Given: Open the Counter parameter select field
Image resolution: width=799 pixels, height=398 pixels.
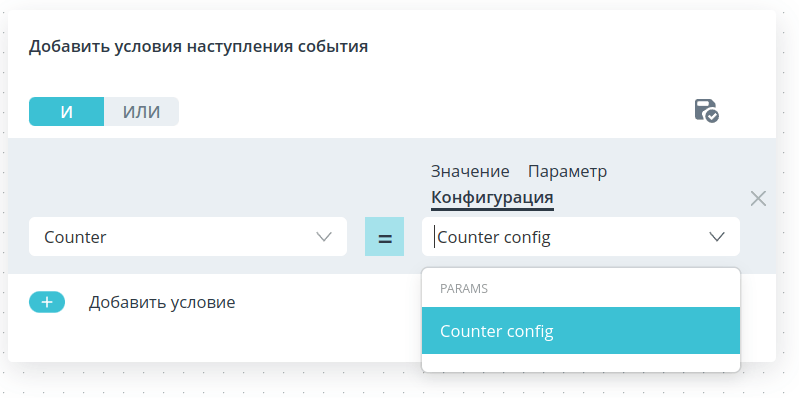Looking at the screenshot, I should (188, 236).
